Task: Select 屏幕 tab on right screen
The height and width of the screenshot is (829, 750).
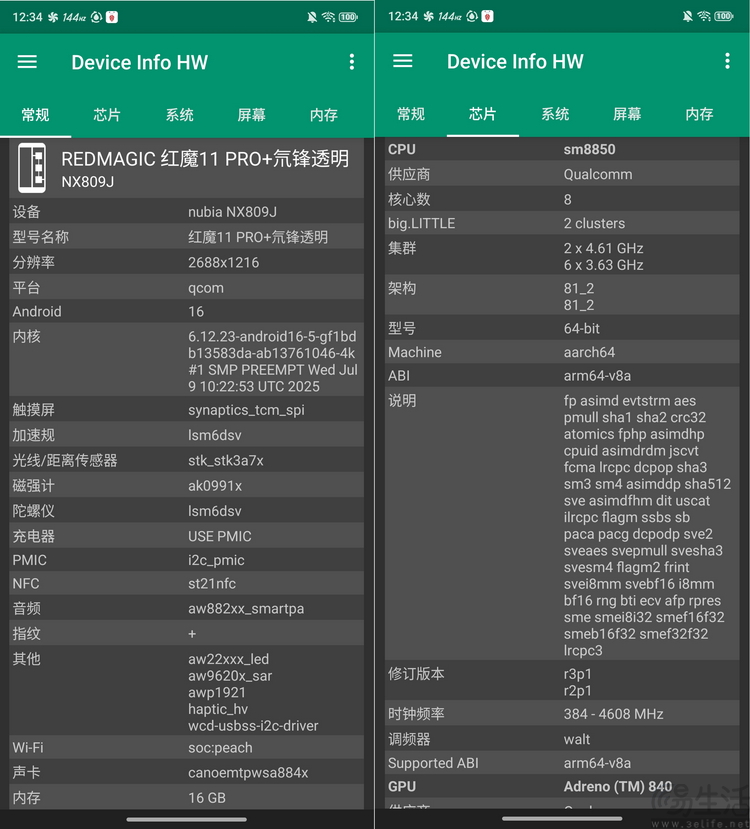Action: (x=627, y=115)
